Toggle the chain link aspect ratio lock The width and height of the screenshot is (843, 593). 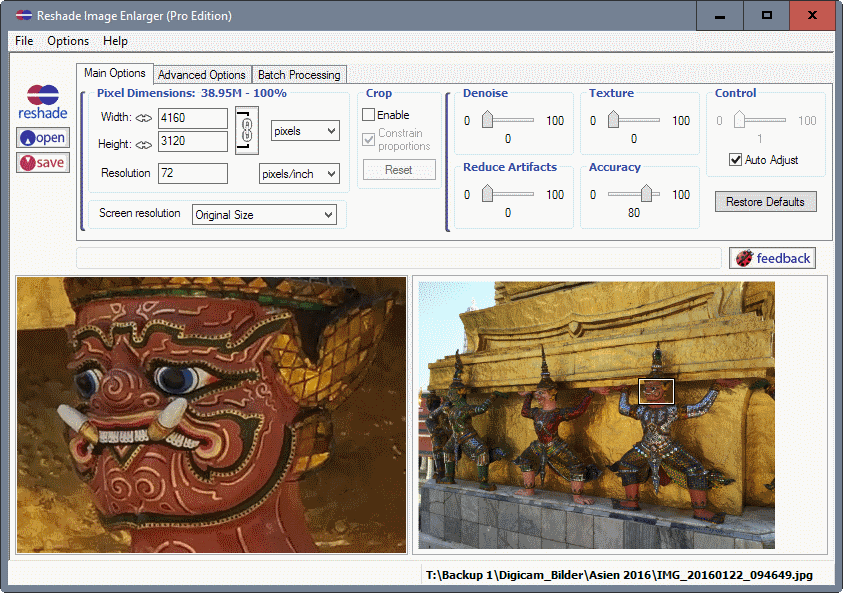click(247, 130)
